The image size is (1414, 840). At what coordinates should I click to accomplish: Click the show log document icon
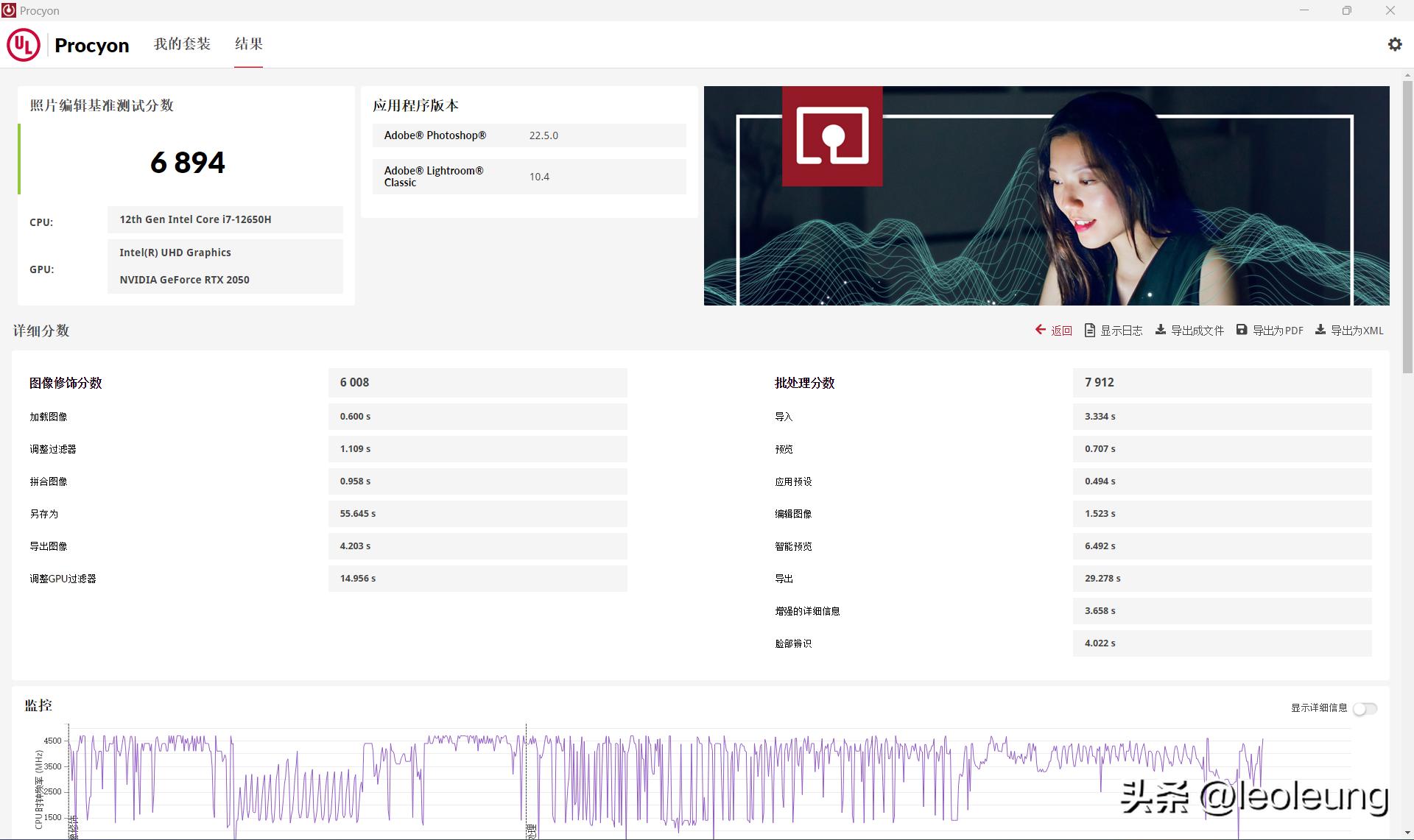pyautogui.click(x=1090, y=331)
